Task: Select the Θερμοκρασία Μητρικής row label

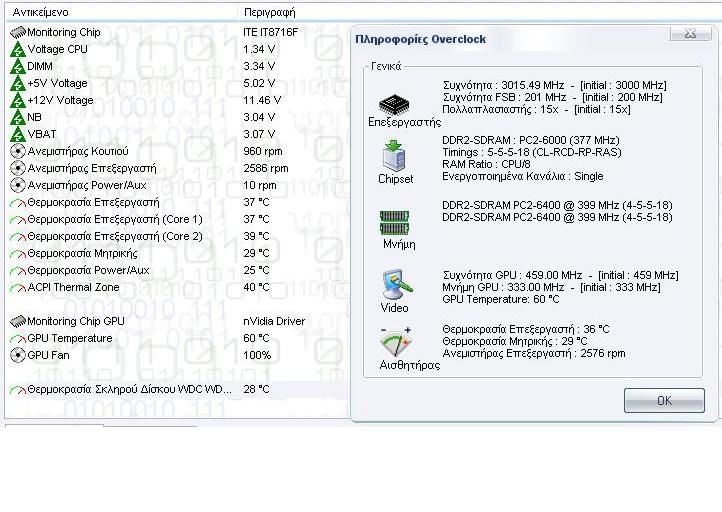Action: coord(82,254)
